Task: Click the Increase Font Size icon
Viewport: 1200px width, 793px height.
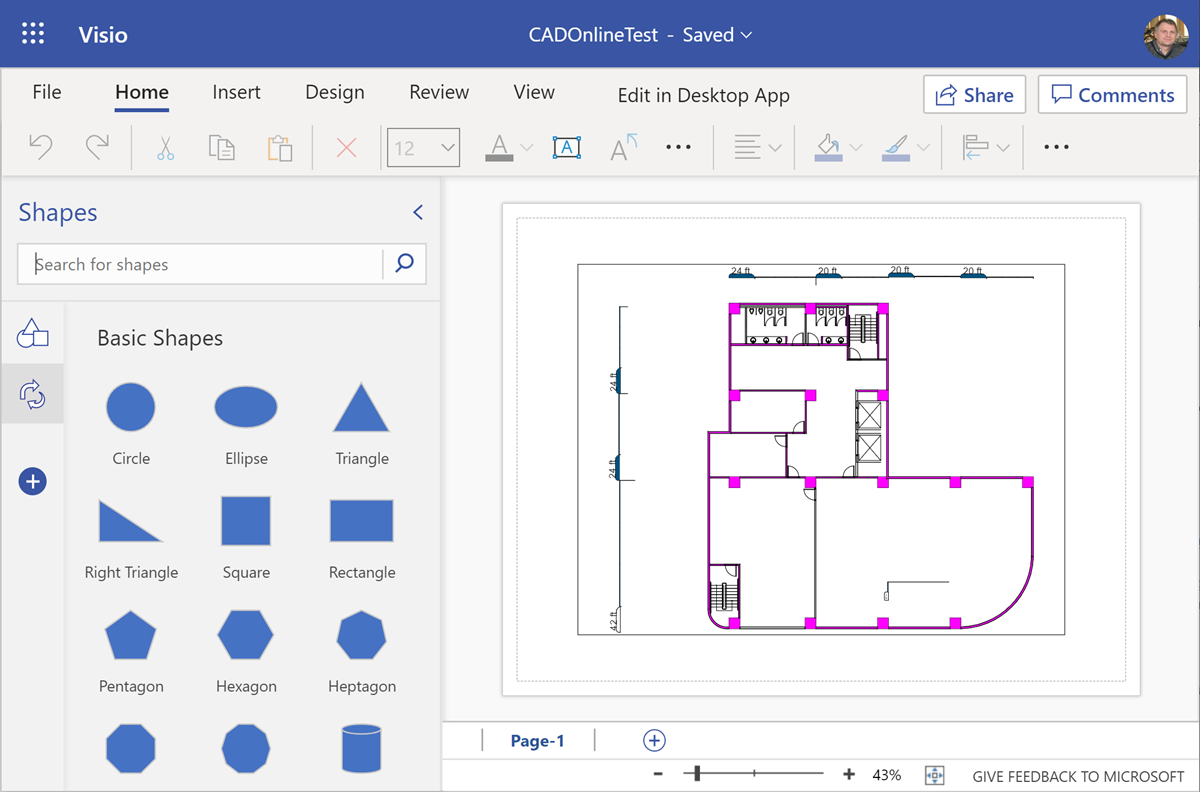Action: tap(624, 147)
